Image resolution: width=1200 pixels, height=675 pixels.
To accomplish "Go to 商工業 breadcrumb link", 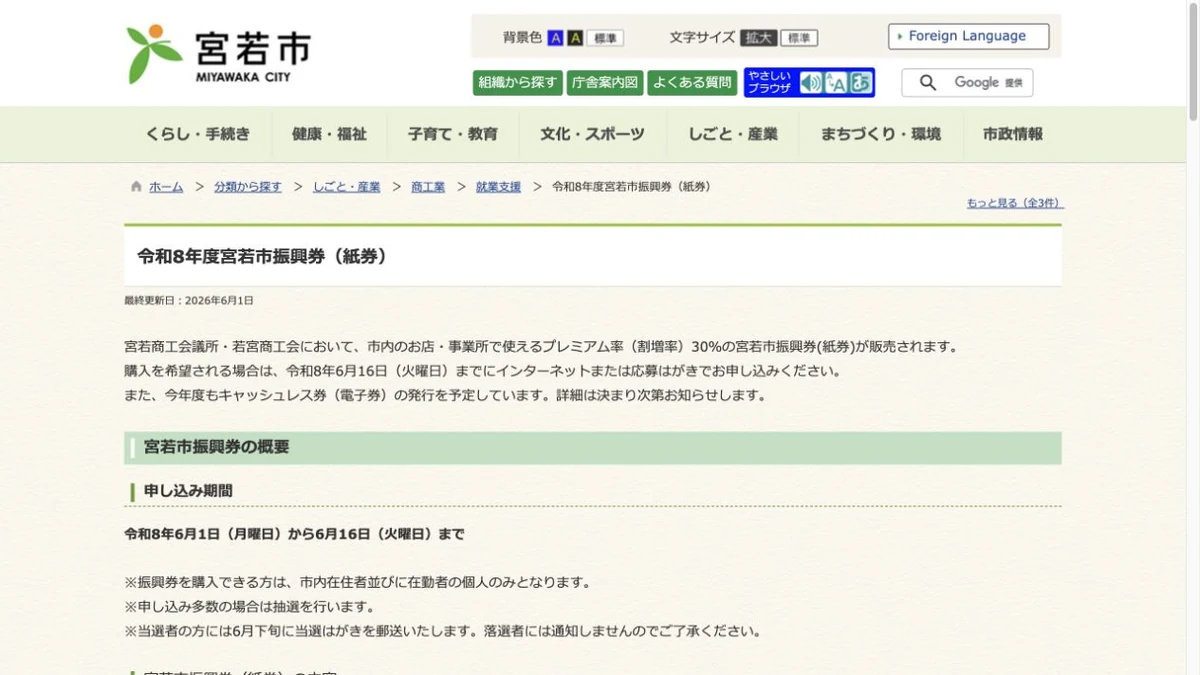I will tap(428, 187).
